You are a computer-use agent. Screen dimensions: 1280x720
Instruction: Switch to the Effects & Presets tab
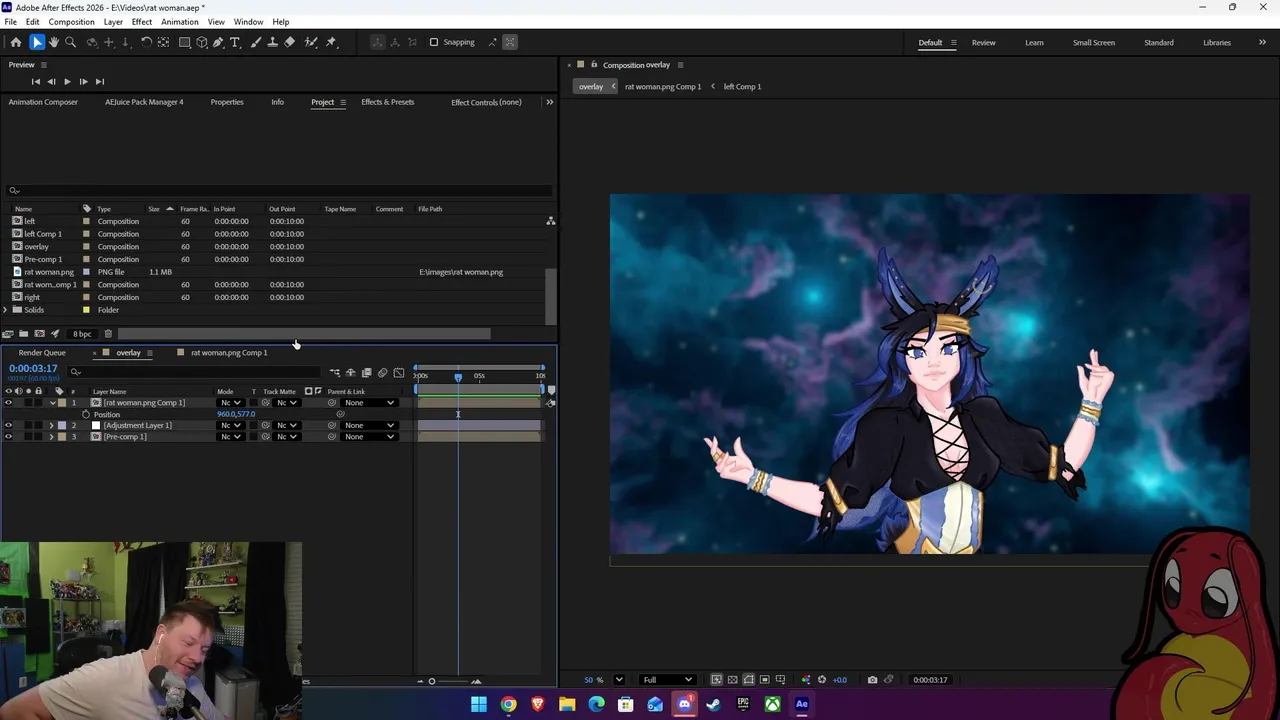pyautogui.click(x=387, y=102)
